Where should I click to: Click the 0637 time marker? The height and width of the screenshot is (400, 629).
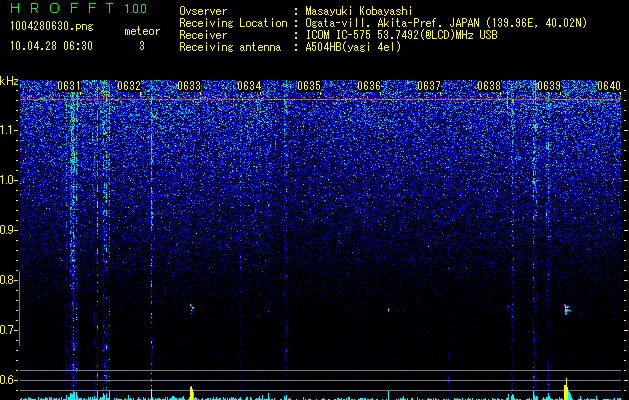(429, 86)
